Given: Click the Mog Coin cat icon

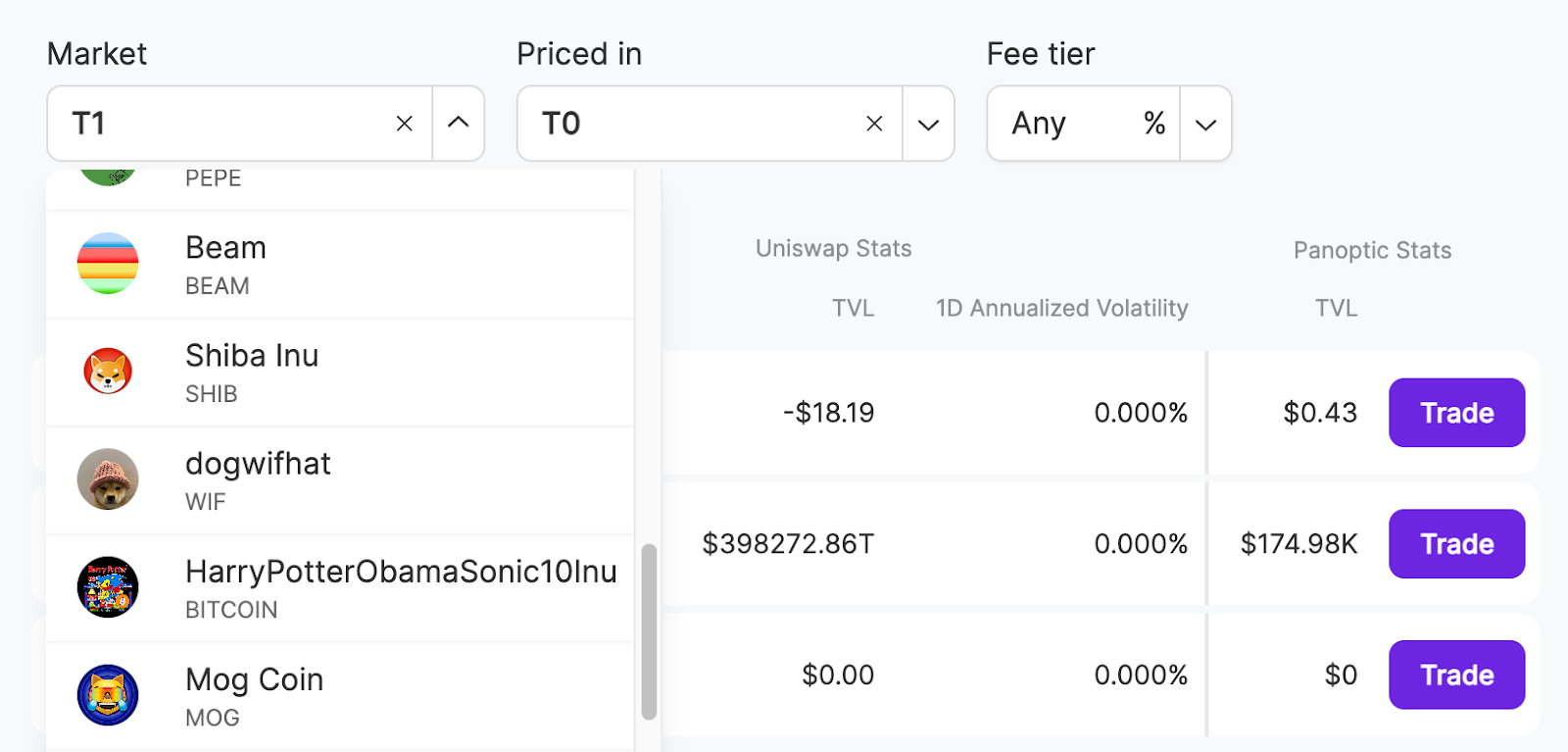Looking at the screenshot, I should tap(108, 695).
